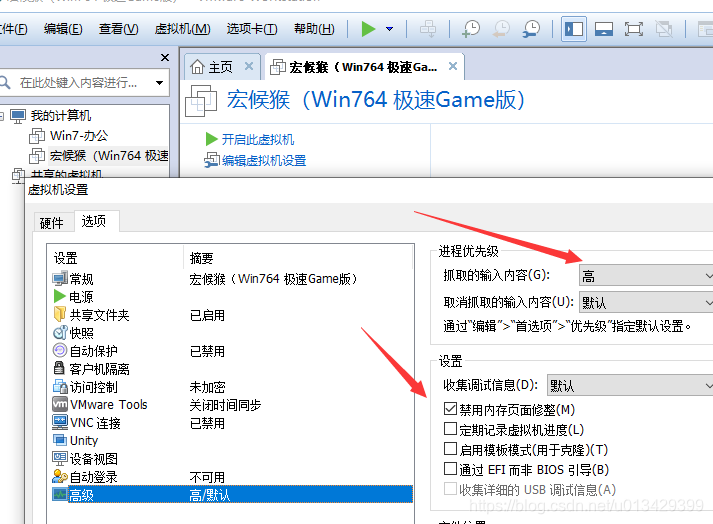Select 宏候猴 VM in the library tree

(99, 156)
